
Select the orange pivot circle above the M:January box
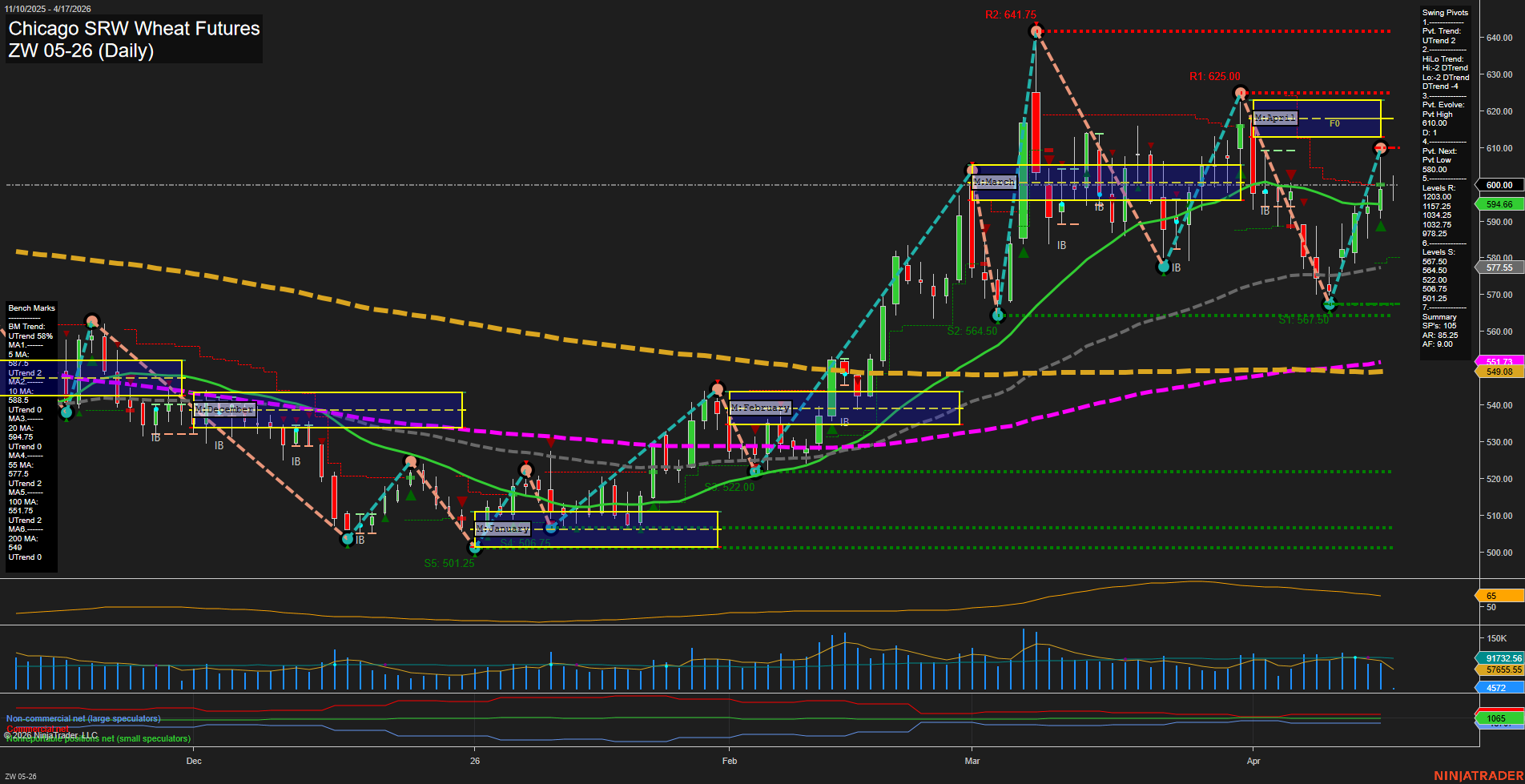(x=527, y=470)
